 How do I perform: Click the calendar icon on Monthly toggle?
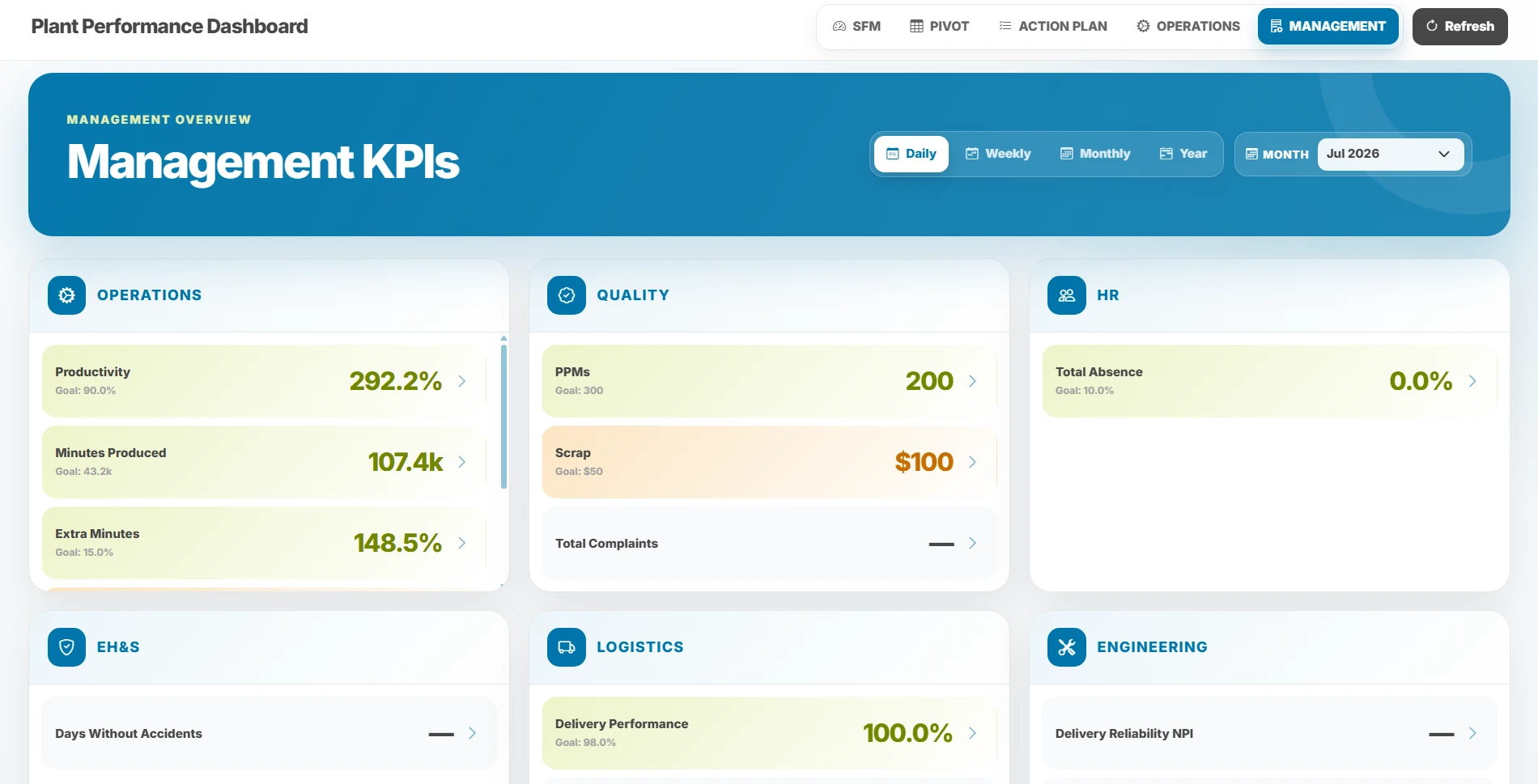pyautogui.click(x=1067, y=154)
